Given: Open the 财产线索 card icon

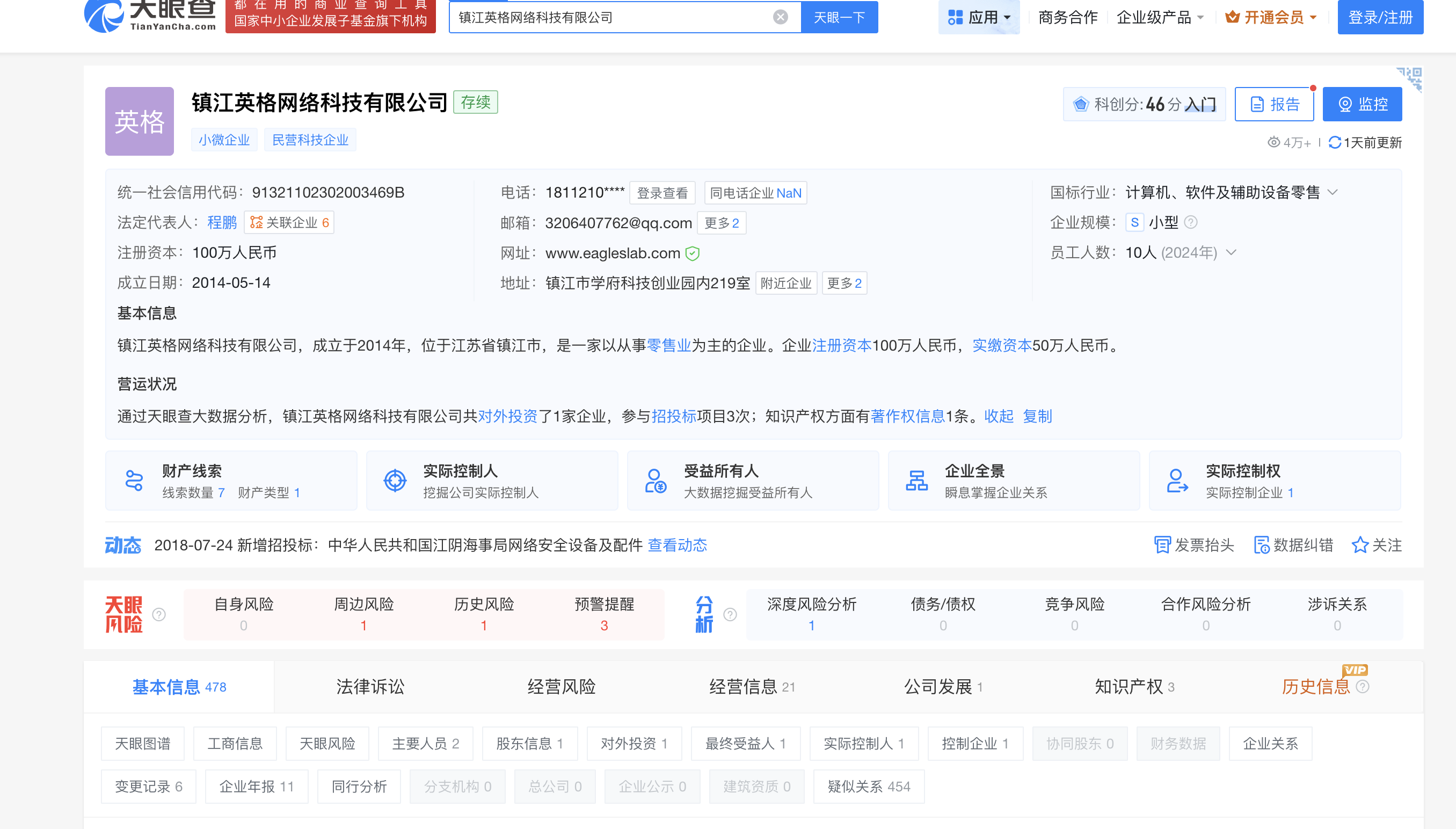Looking at the screenshot, I should 134,481.
